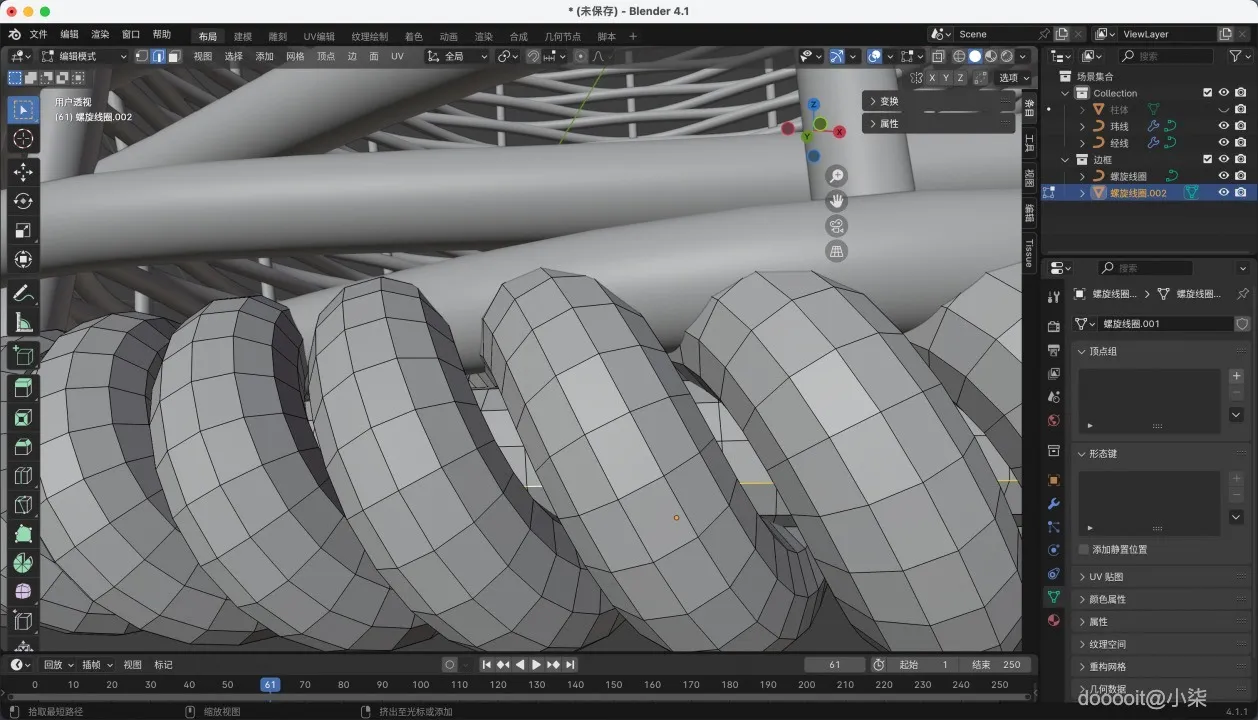Viewport: 1258px width, 720px height.
Task: Open the Material properties tab
Action: [x=1053, y=620]
